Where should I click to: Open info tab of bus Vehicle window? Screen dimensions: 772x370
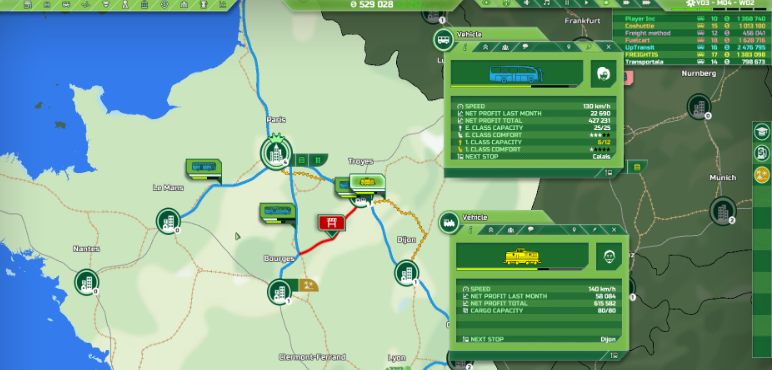pos(465,47)
